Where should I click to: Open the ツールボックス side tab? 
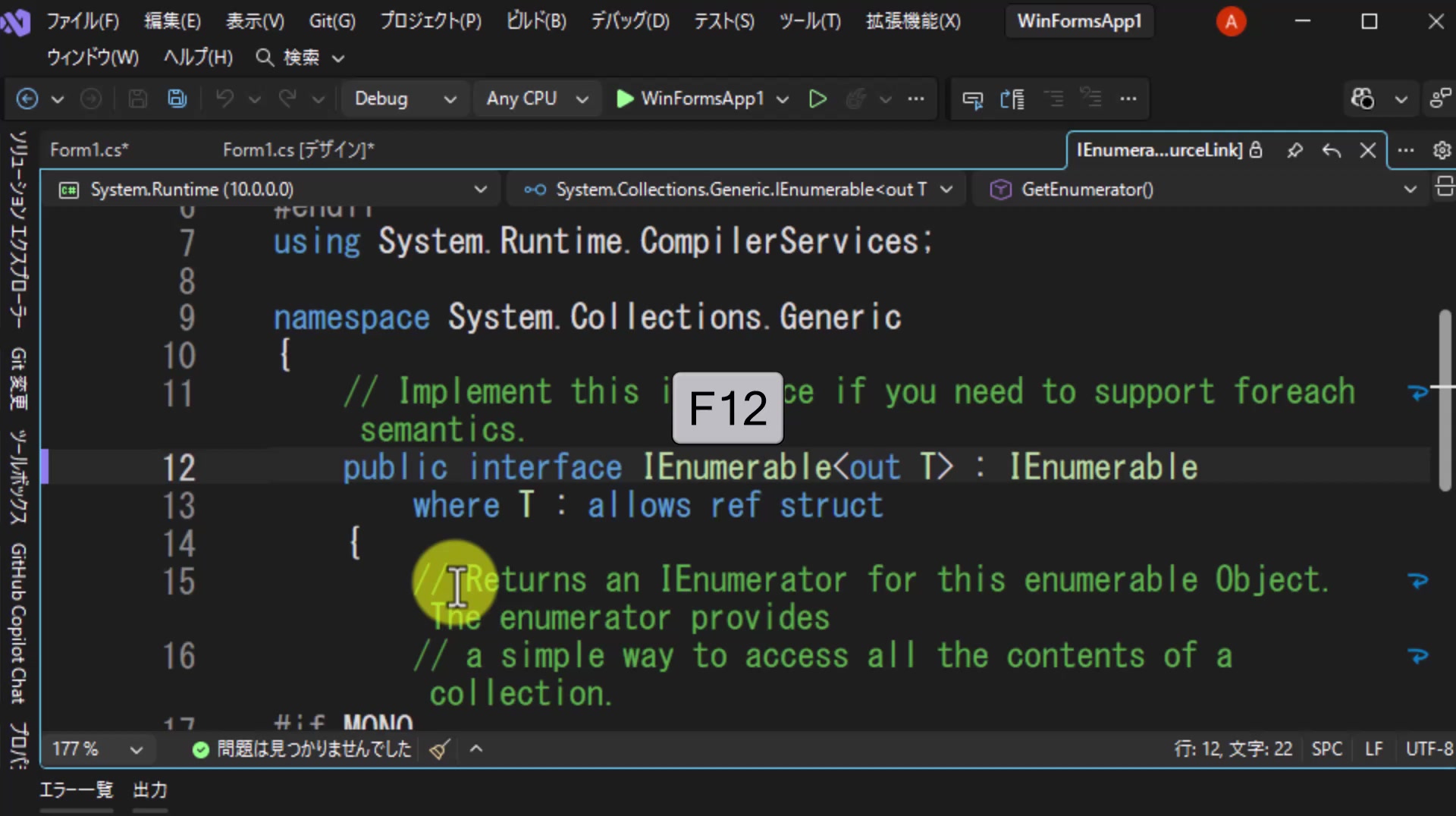pos(18,477)
